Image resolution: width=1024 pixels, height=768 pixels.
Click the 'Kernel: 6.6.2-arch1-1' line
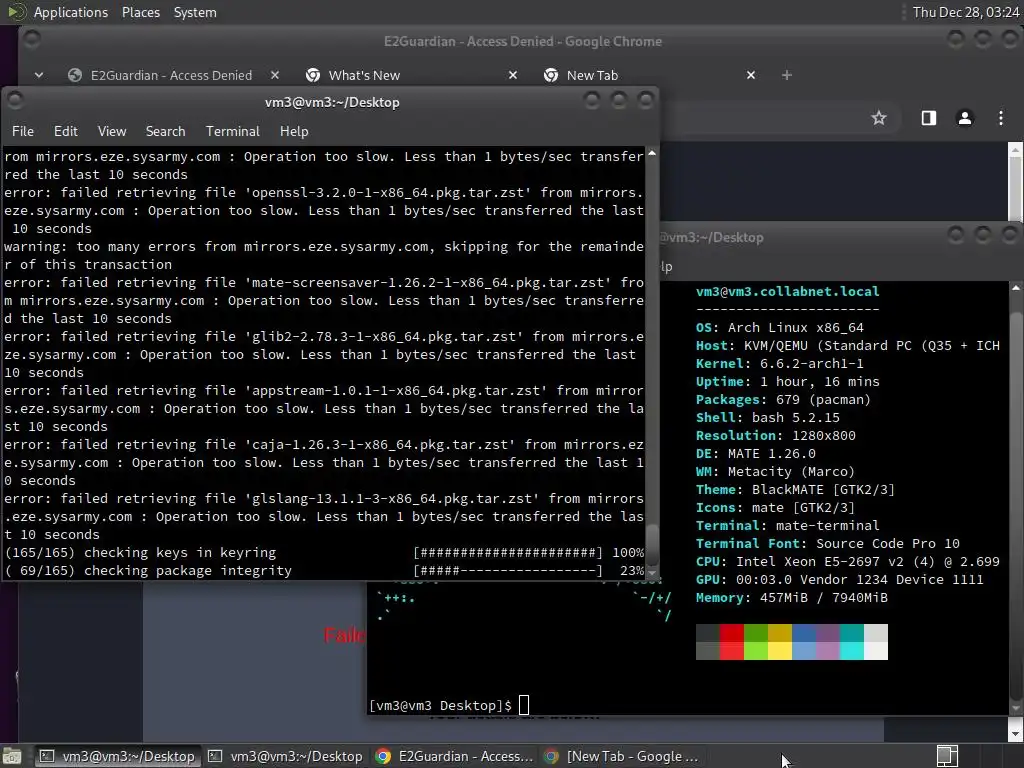tap(779, 364)
